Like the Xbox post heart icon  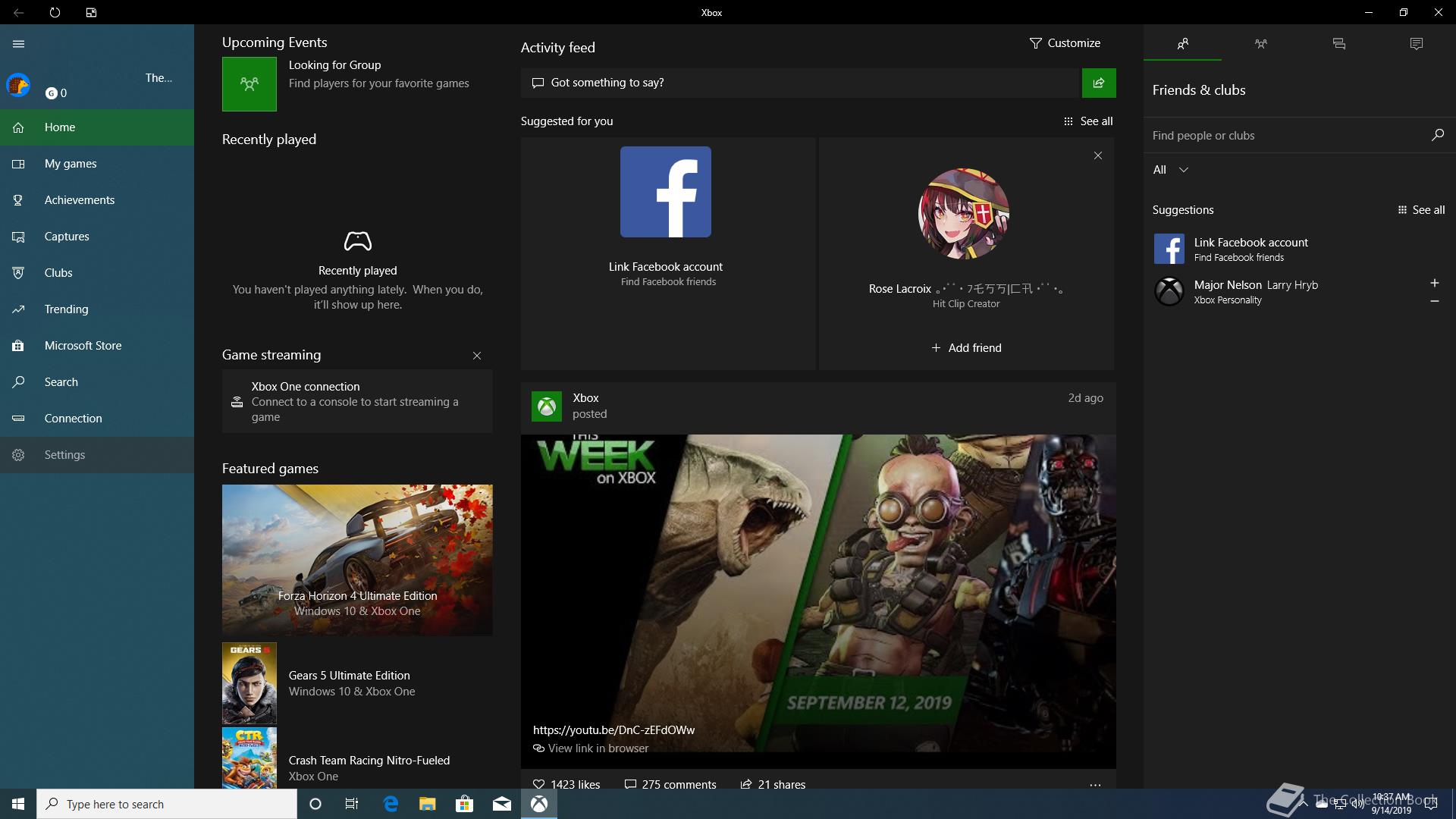click(x=539, y=784)
